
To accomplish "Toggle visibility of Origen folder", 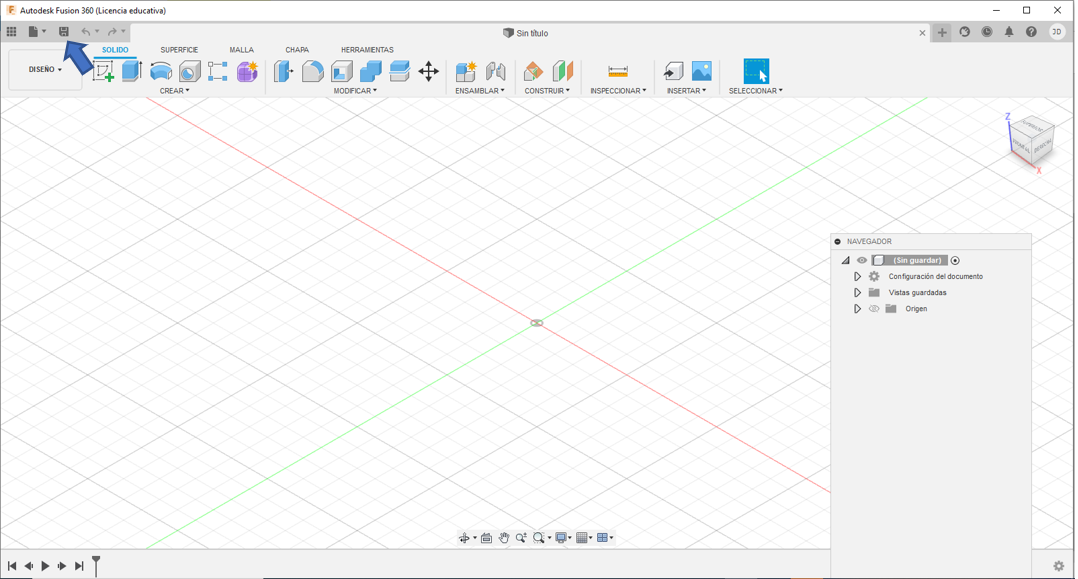I will tap(874, 309).
